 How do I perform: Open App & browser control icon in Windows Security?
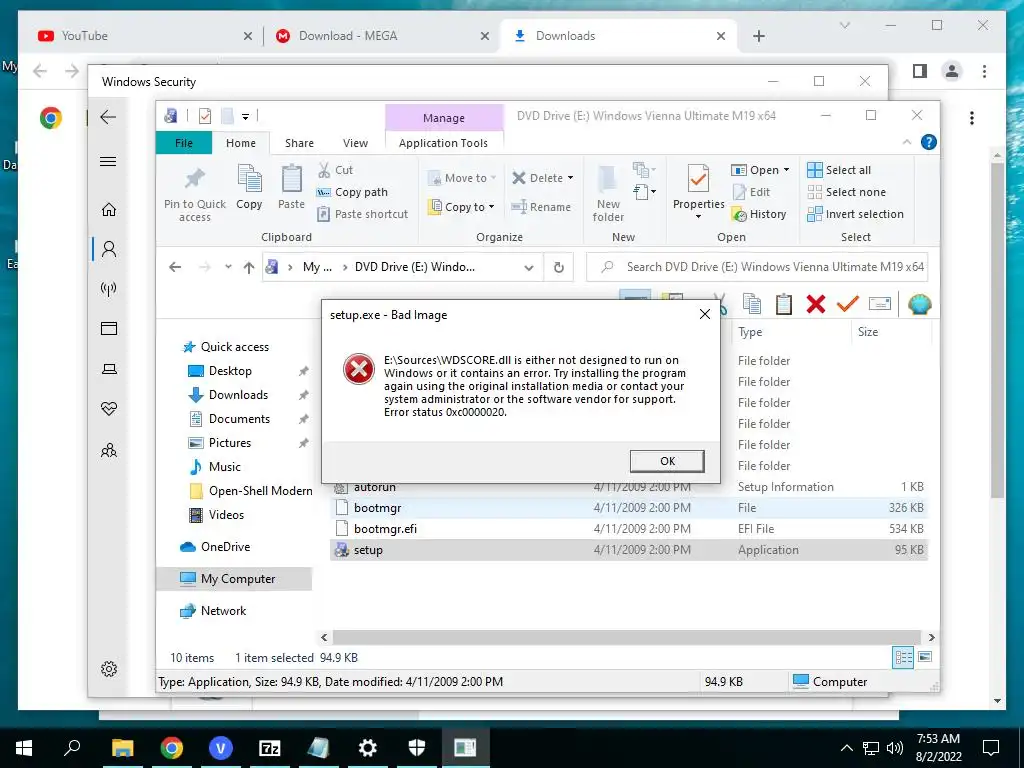click(x=109, y=328)
